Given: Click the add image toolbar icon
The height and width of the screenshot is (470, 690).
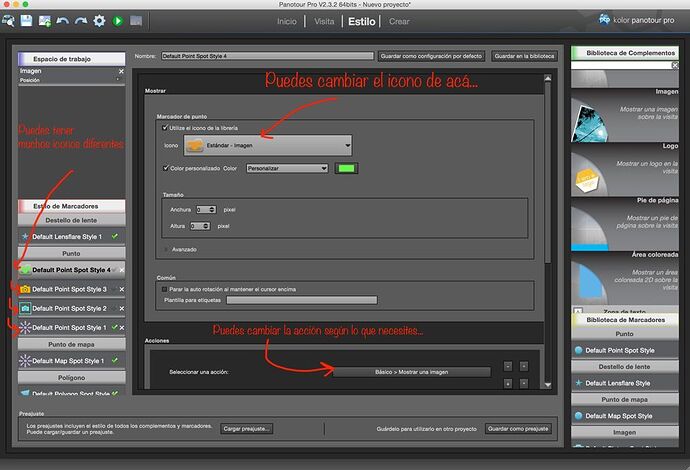Looking at the screenshot, I should 44,21.
